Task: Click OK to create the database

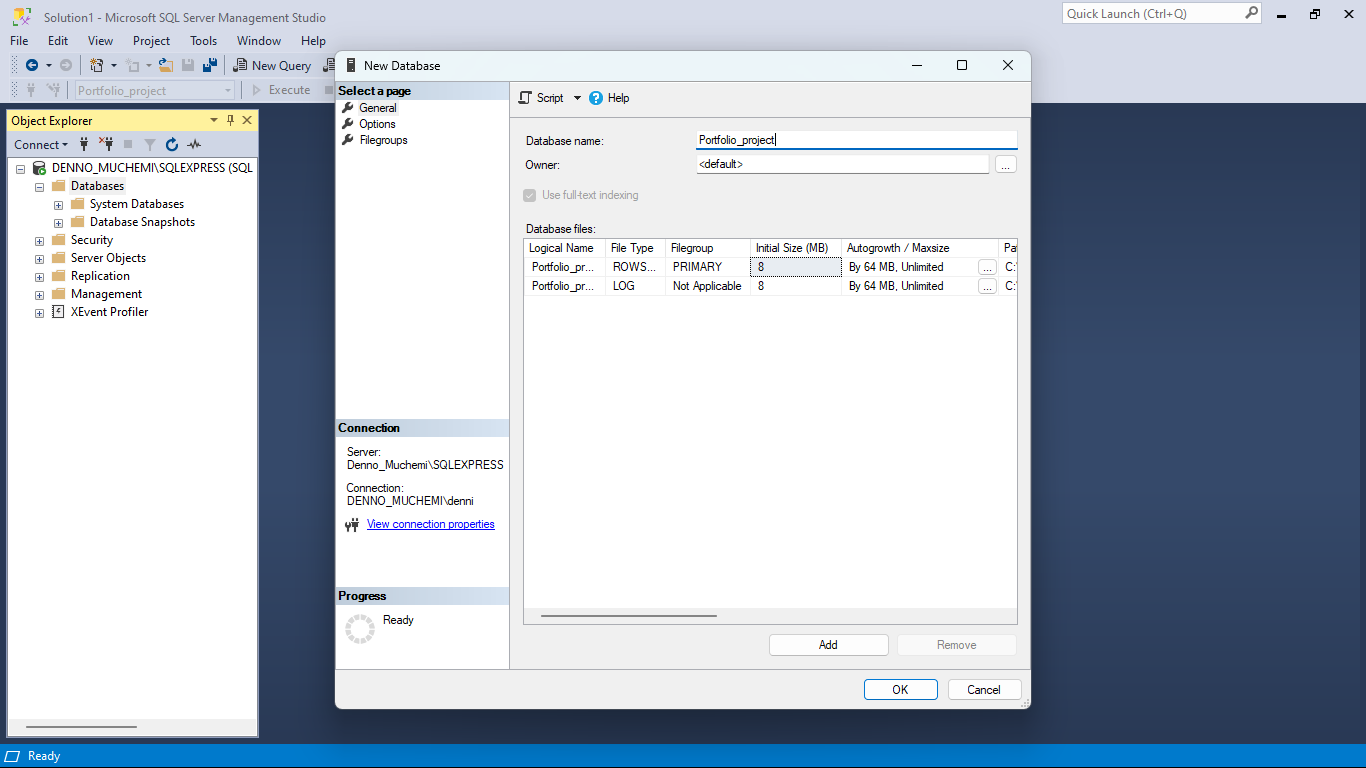Action: [x=900, y=689]
